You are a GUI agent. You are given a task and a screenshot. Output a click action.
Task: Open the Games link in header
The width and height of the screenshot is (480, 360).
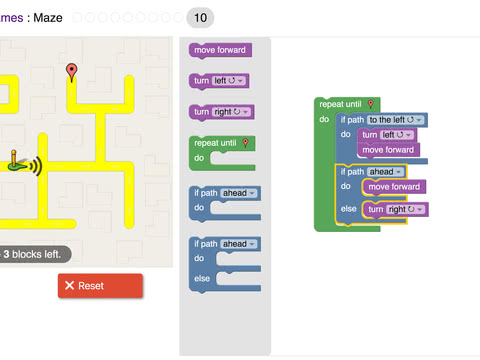[x=12, y=18]
